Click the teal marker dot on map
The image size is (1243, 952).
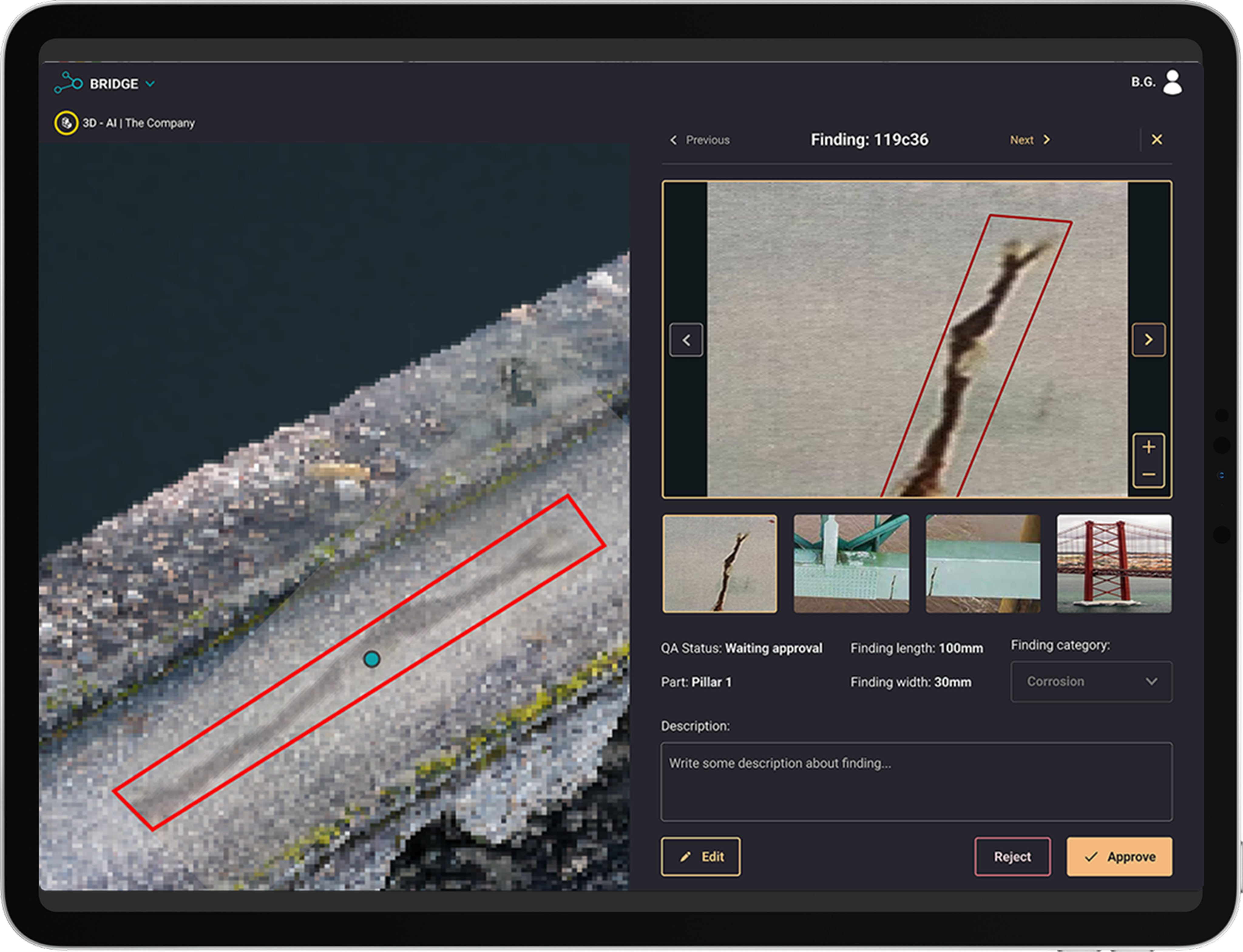pos(372,659)
